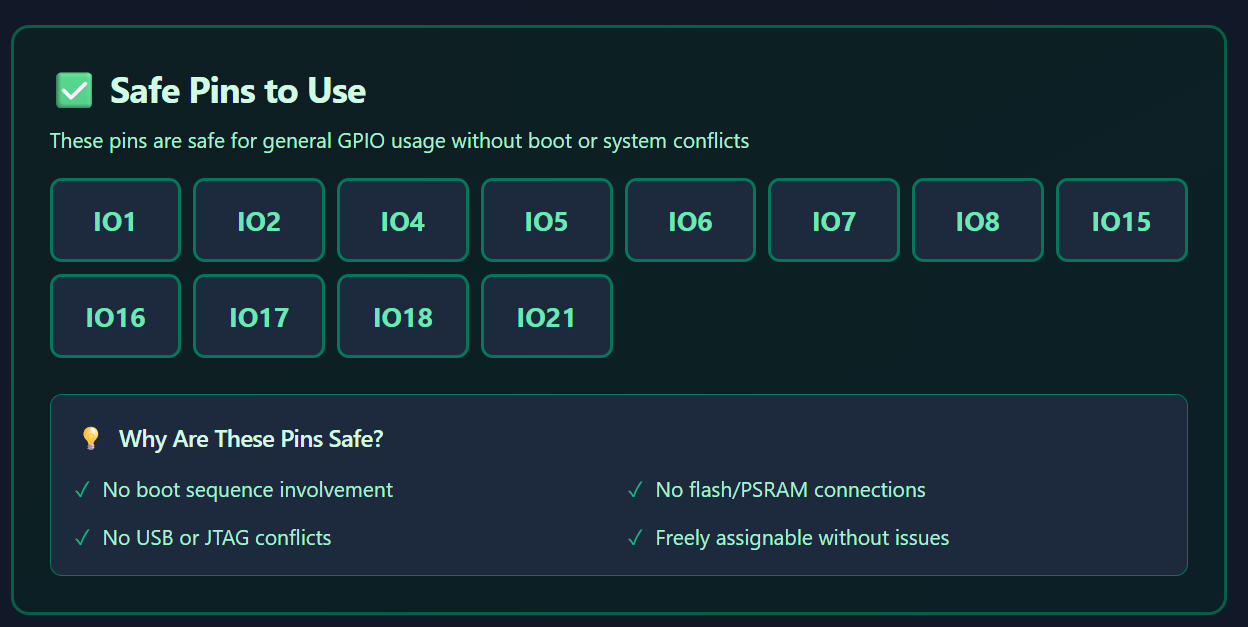The width and height of the screenshot is (1248, 627).
Task: Select the IO7 pin box
Action: click(834, 220)
